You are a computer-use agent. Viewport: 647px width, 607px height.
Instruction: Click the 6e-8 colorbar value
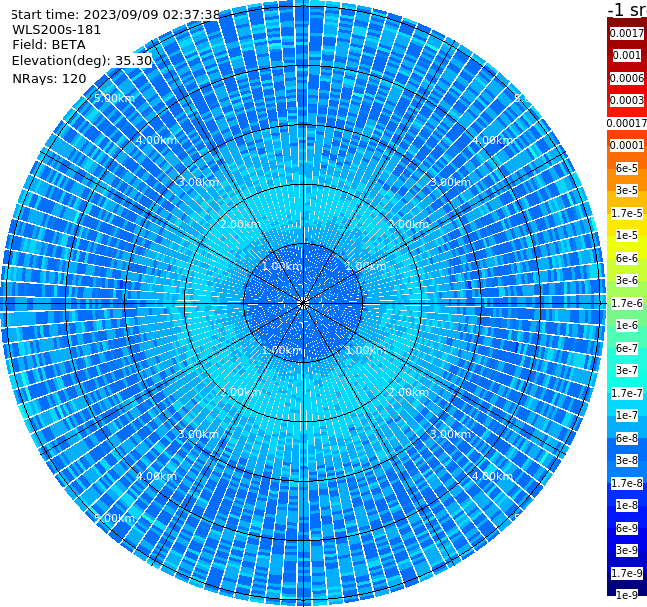tap(627, 438)
